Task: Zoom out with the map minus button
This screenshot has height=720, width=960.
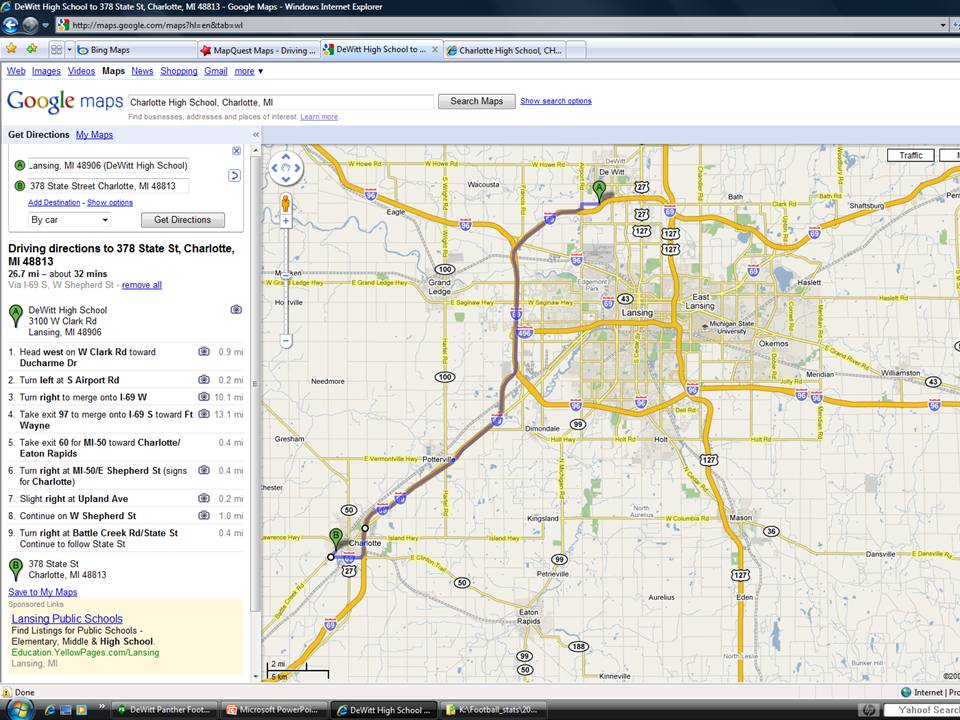Action: click(x=286, y=340)
